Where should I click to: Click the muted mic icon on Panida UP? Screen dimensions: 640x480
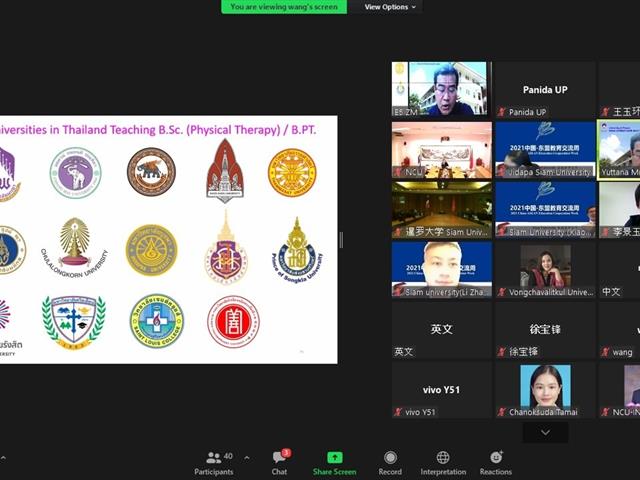pos(501,112)
